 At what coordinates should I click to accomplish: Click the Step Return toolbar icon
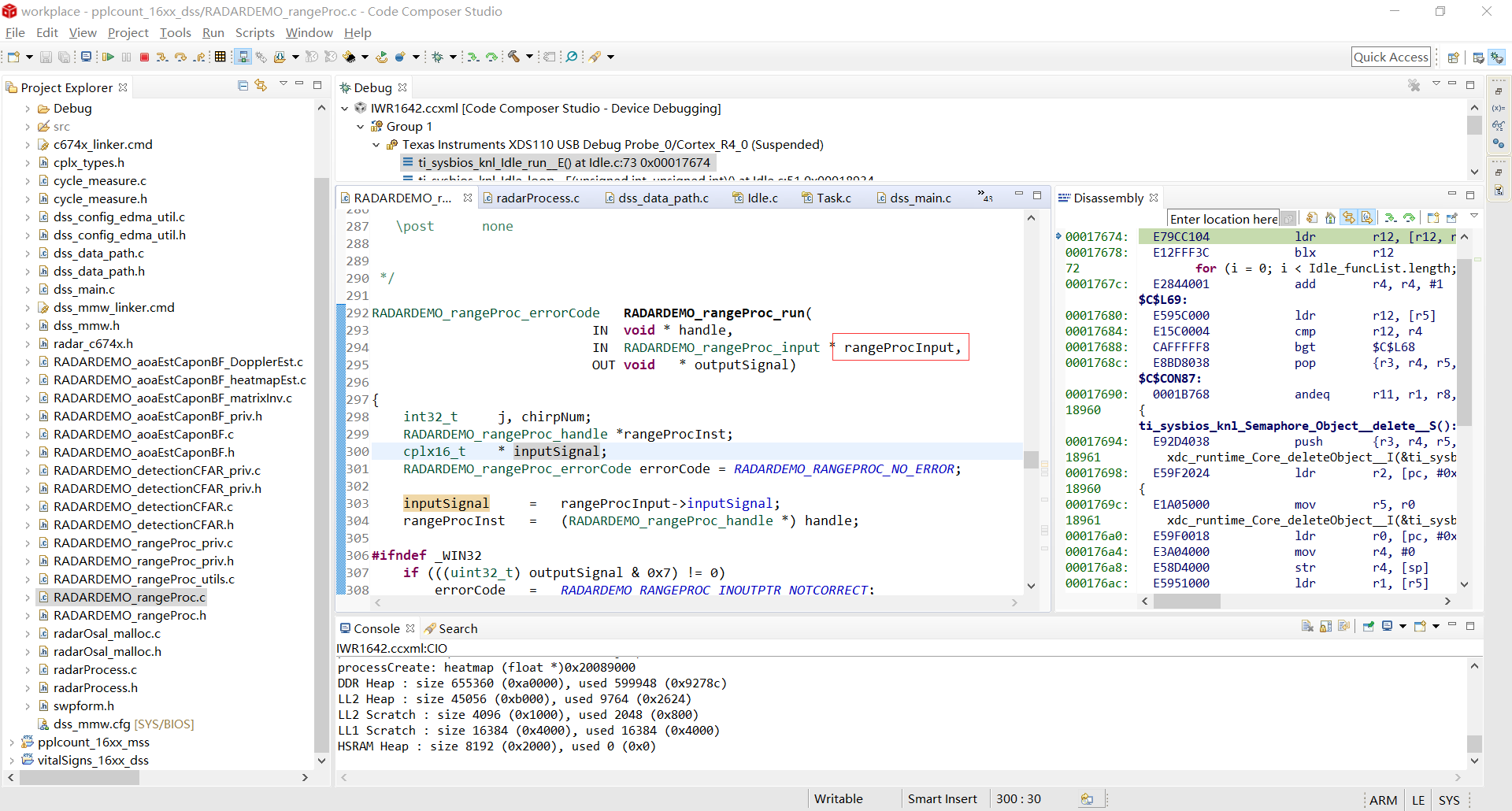(199, 57)
